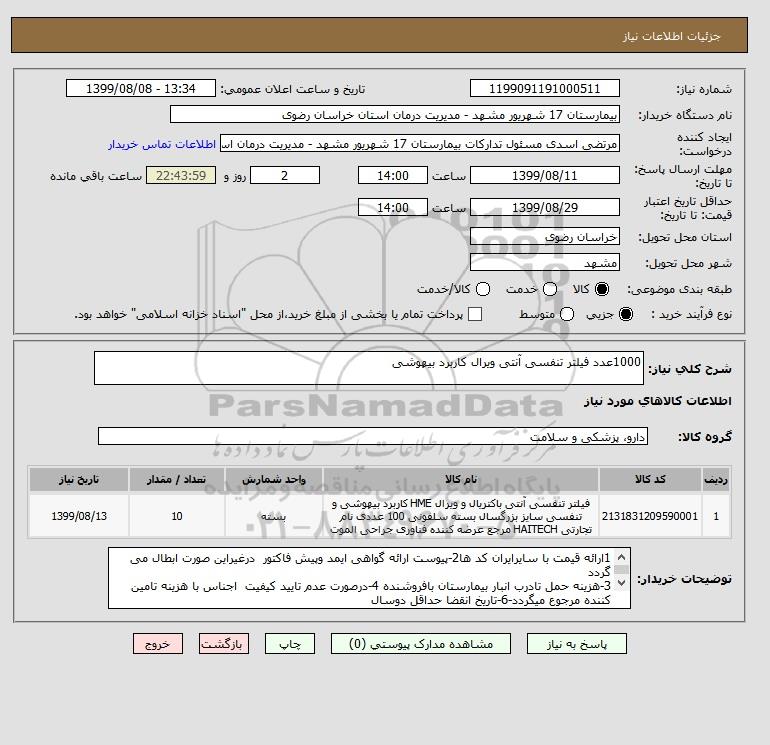The image size is (770, 745).
Task: Click the buyer organization name field
Action: point(395,114)
